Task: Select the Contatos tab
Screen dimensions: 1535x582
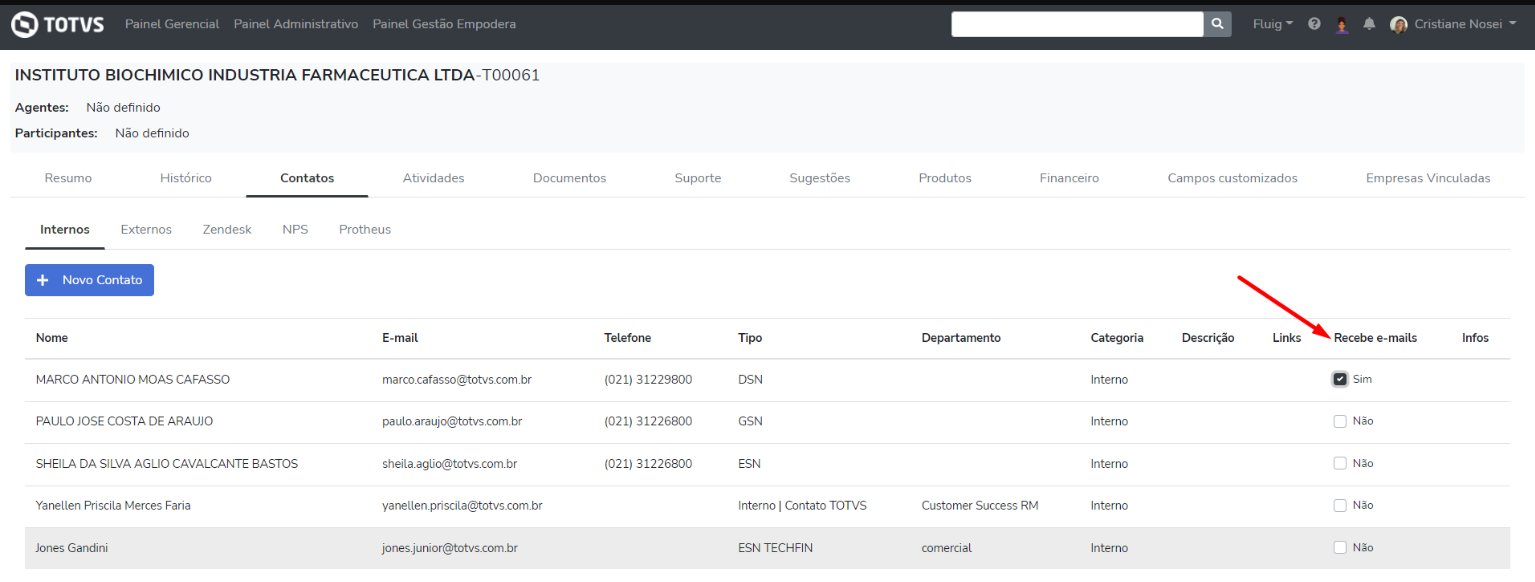Action: 307,178
